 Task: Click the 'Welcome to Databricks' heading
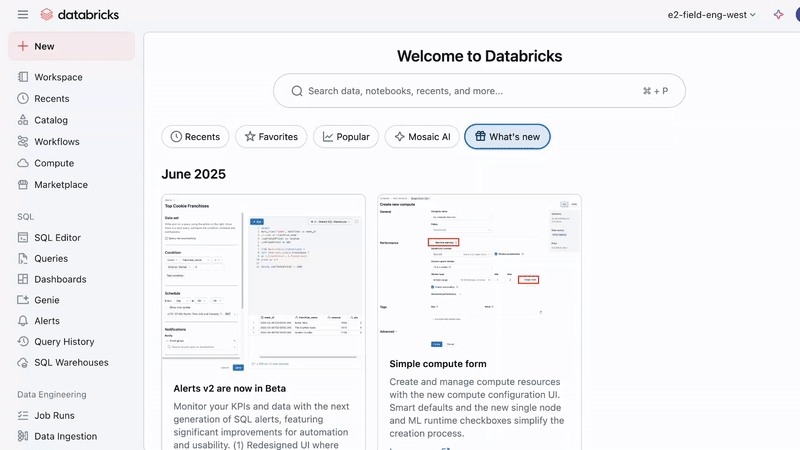tap(480, 56)
